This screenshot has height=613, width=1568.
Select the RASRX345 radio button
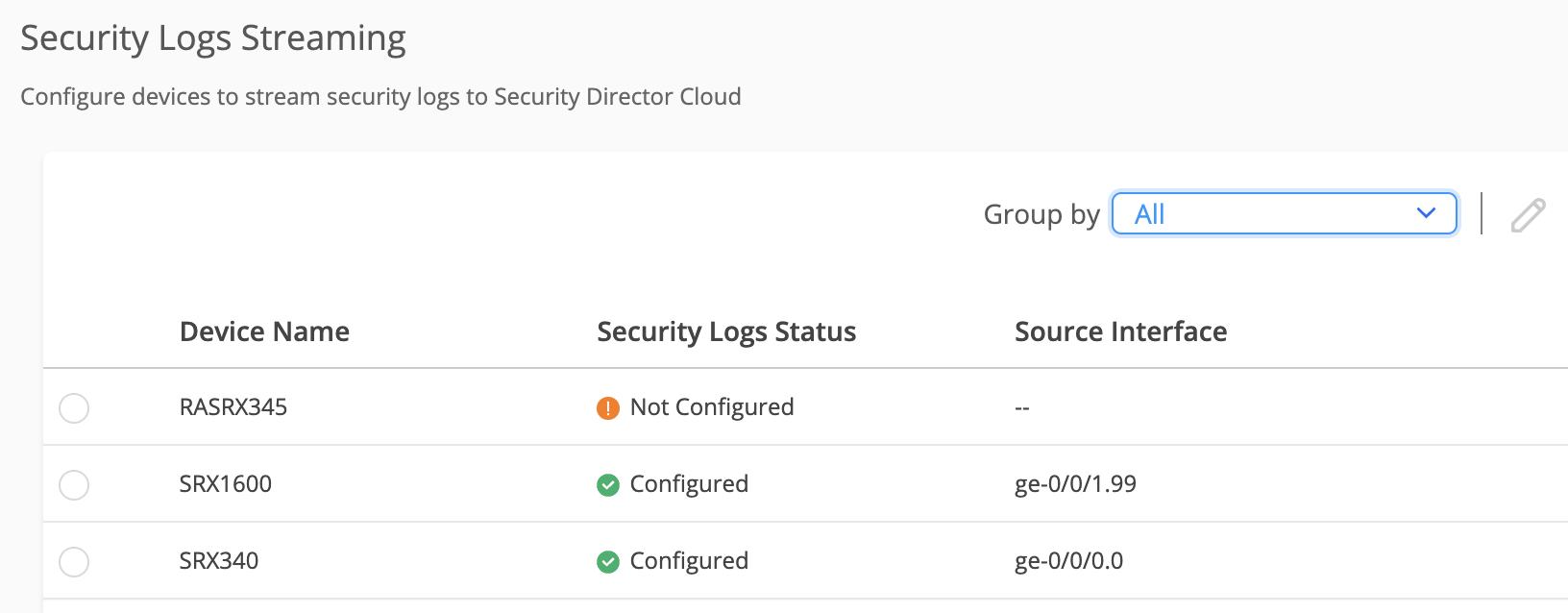74,408
